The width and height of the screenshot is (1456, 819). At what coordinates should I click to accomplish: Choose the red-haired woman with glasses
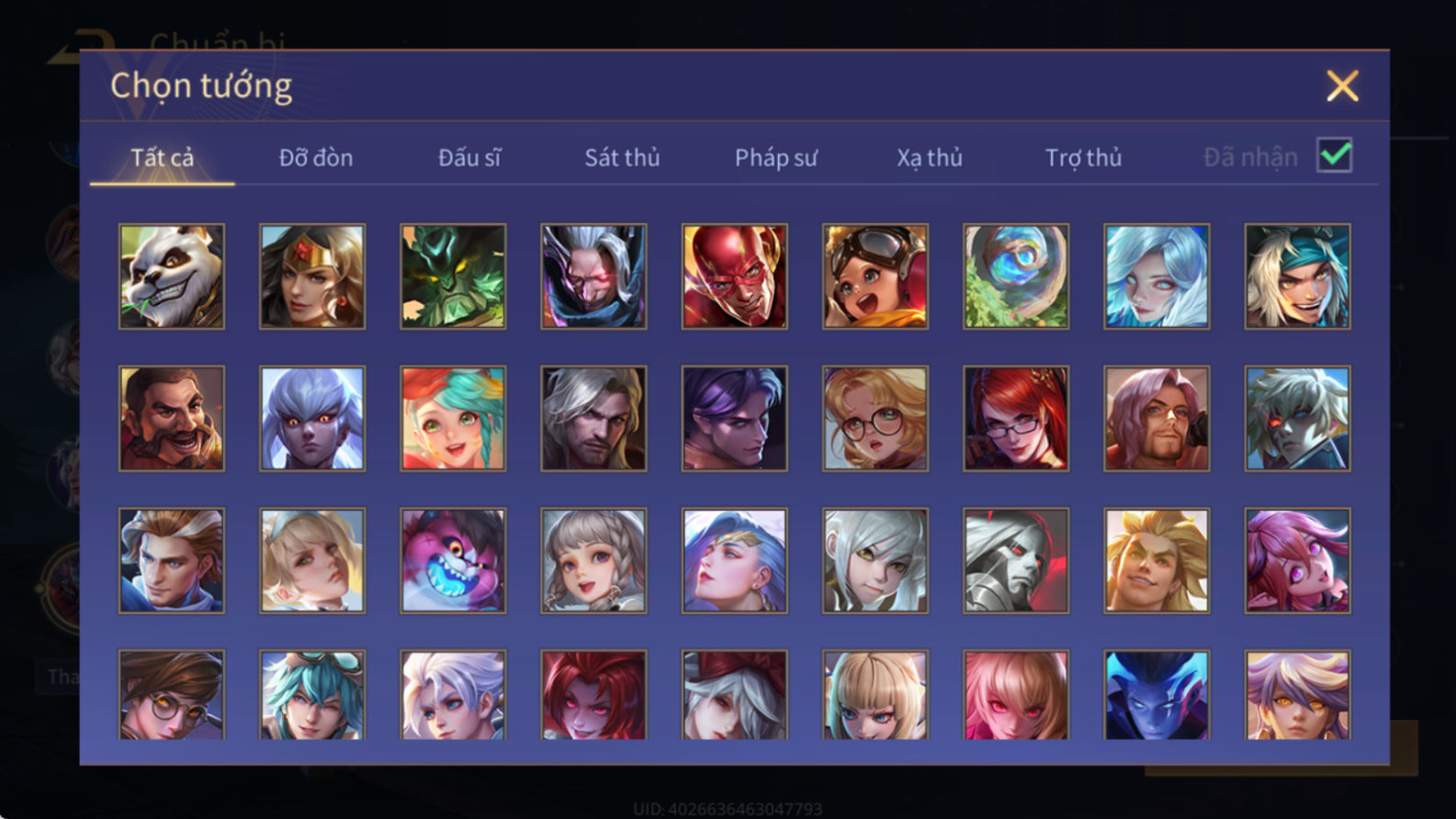click(x=1016, y=419)
